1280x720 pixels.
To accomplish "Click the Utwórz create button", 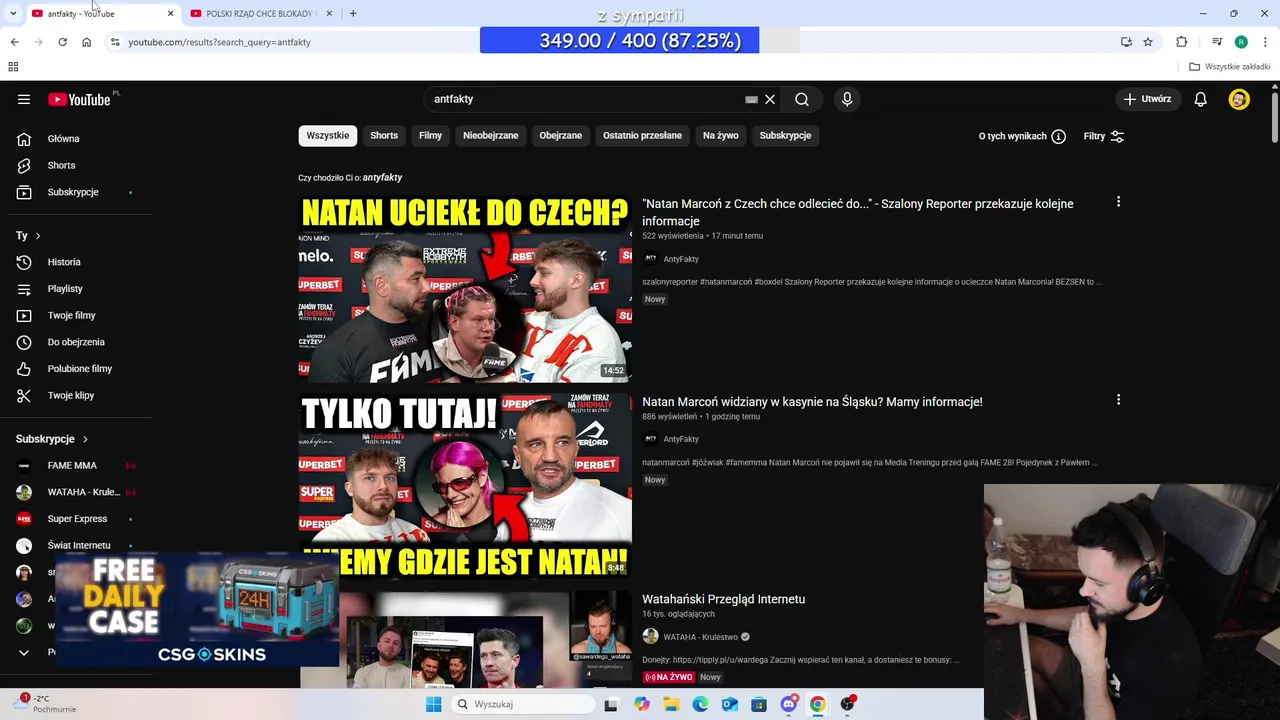I will [1147, 99].
